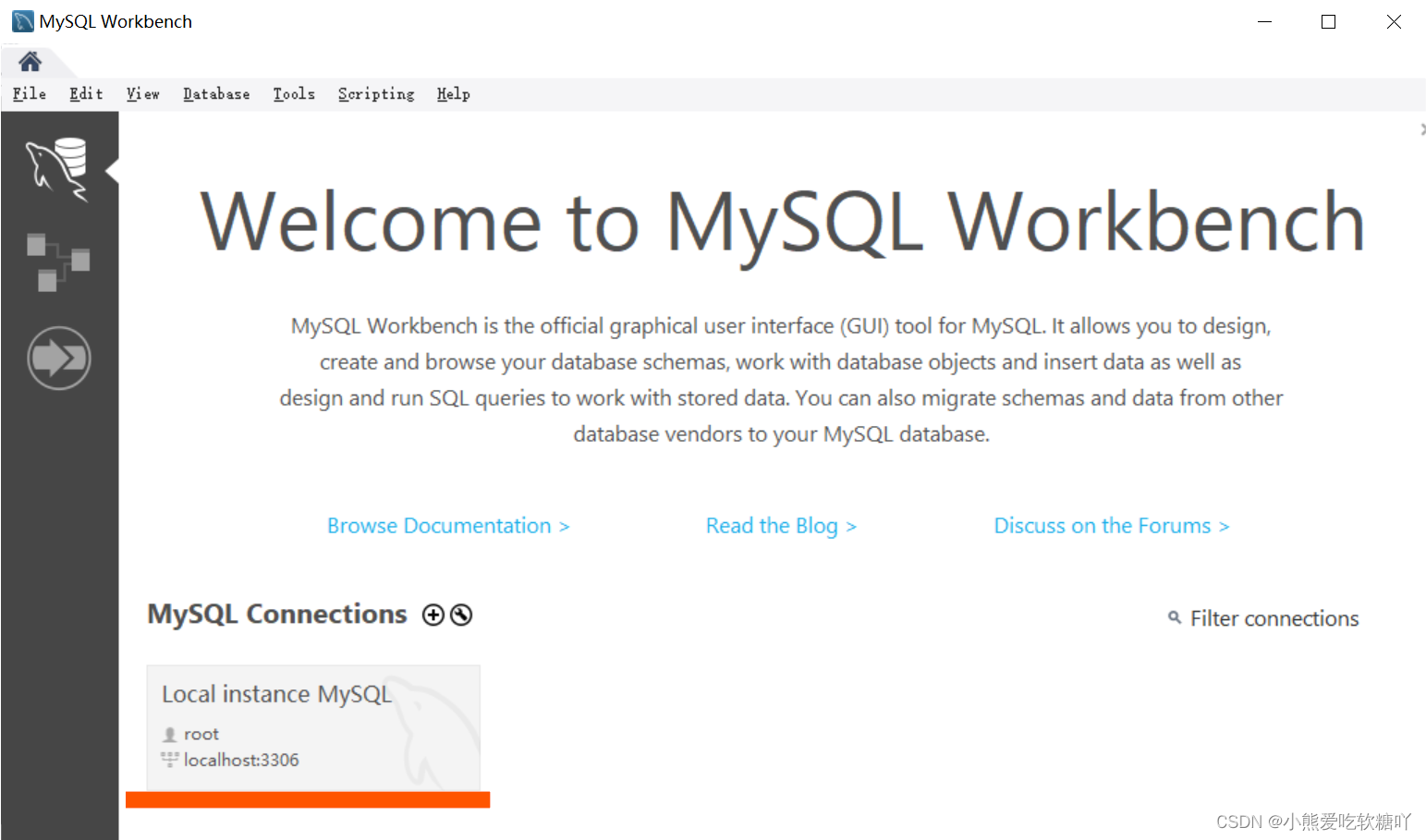Add a new MySQL connection plus icon
1426x840 pixels.
coord(433,615)
